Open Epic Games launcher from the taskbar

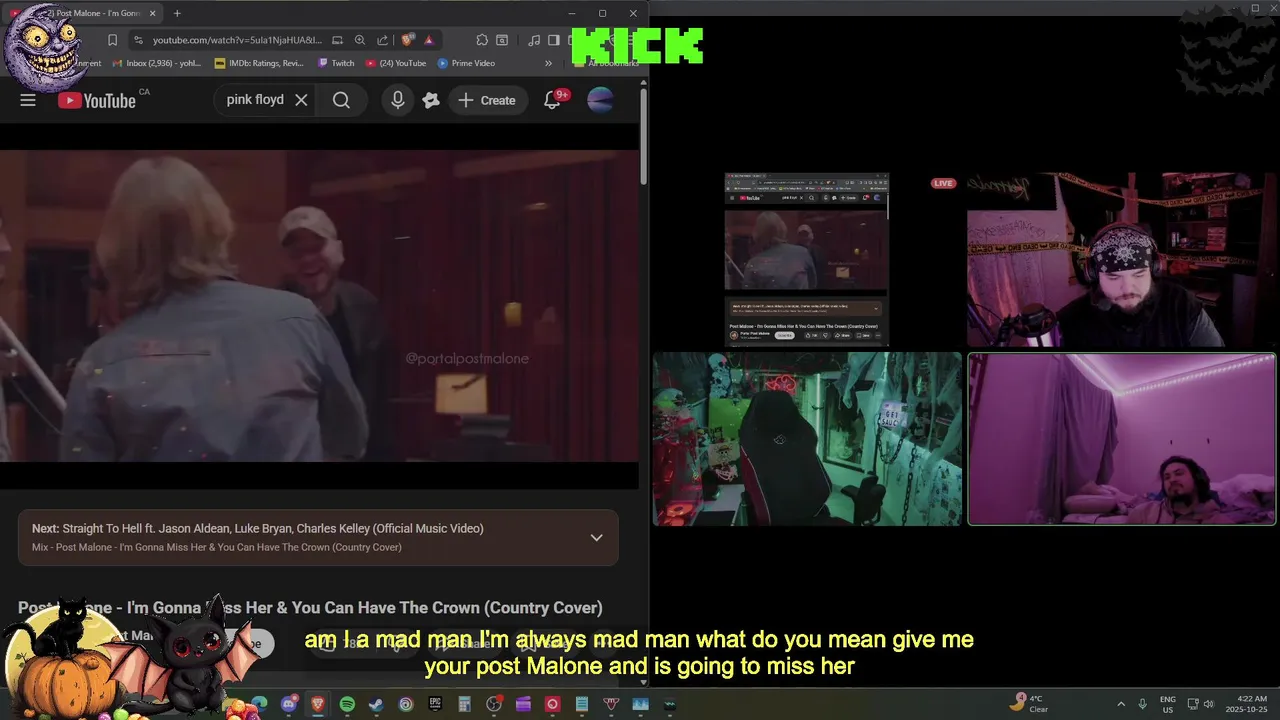coord(435,704)
